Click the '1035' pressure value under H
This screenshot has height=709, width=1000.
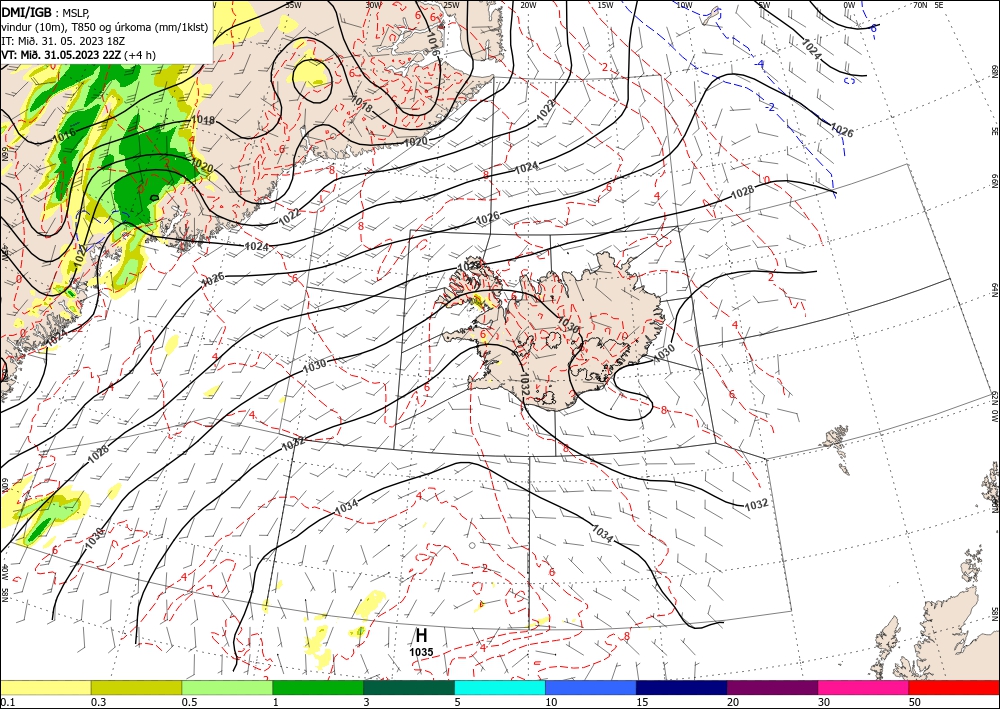pyautogui.click(x=421, y=652)
